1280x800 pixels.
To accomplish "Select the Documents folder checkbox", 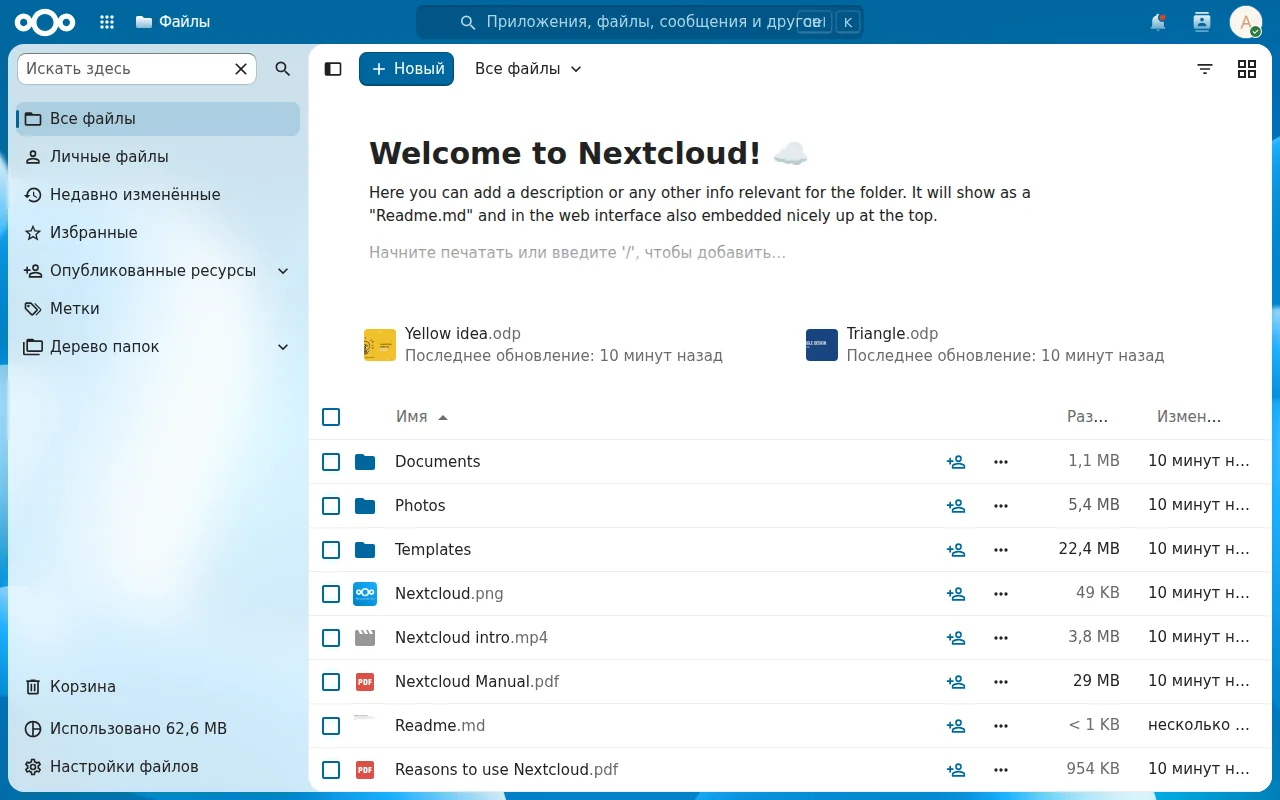I will (x=331, y=462).
